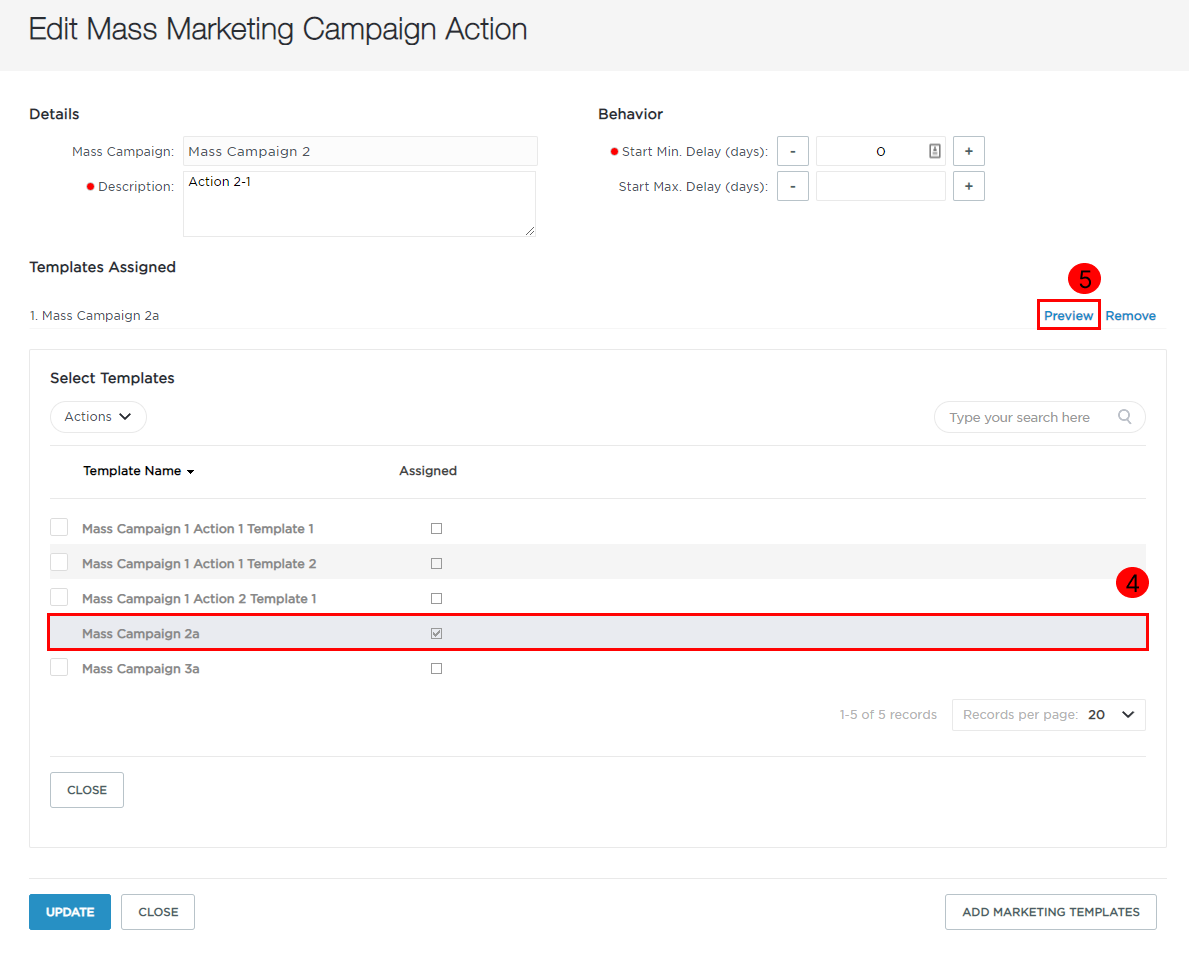Remove the assigned Mass Campaign 2a template

[x=1130, y=315]
